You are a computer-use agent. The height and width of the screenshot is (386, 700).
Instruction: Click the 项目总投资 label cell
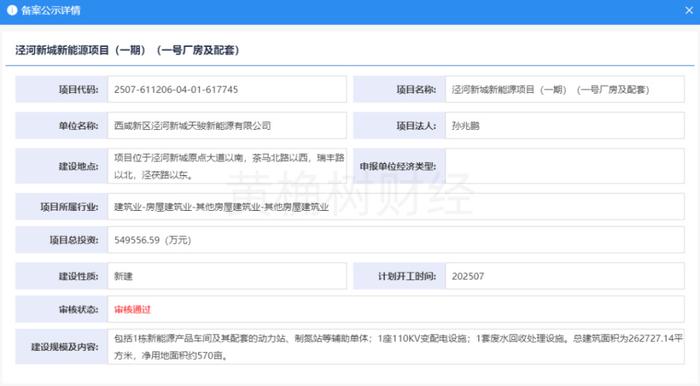tap(62, 240)
